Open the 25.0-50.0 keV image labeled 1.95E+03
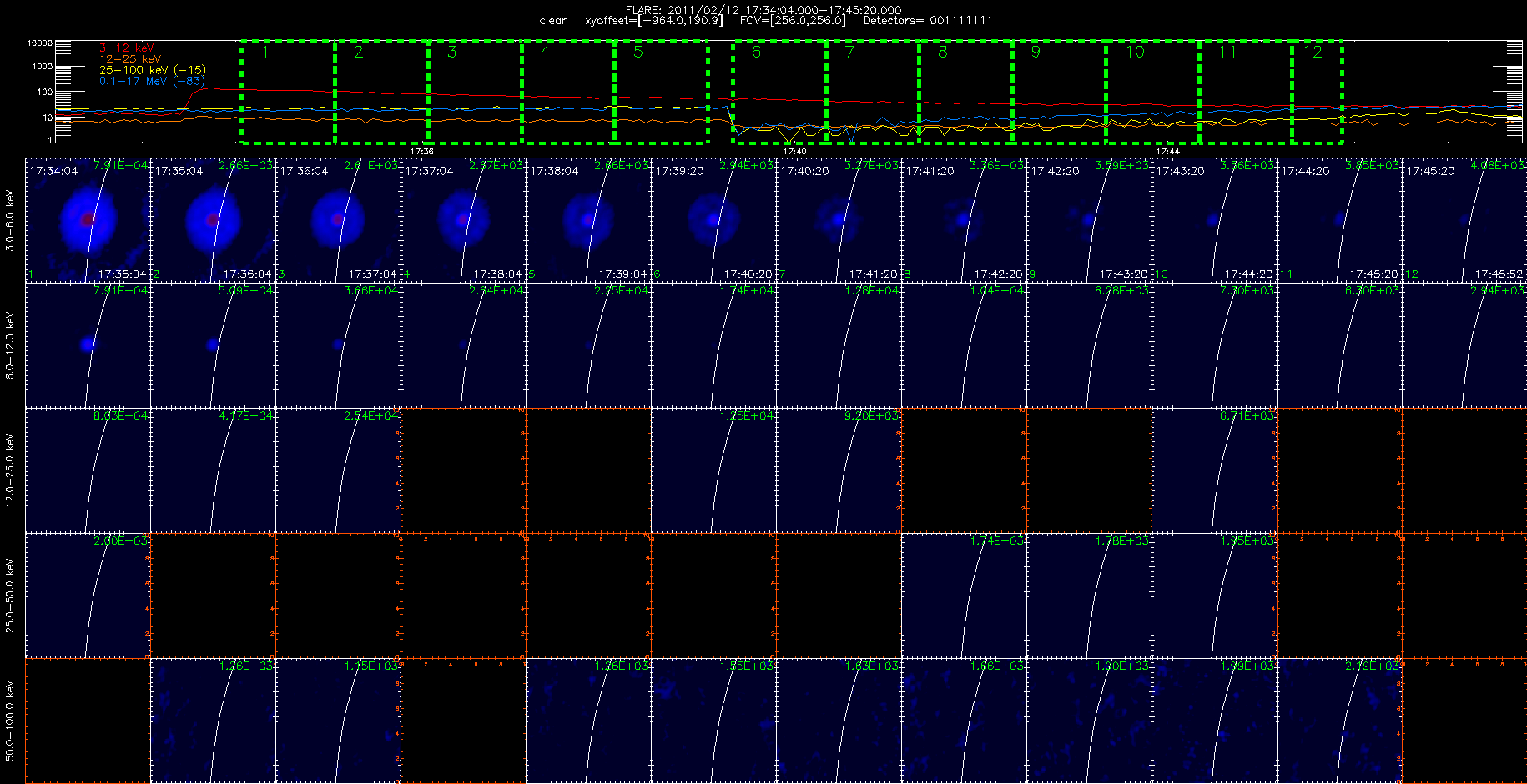Viewport: 1527px width, 784px height. (x=1214, y=596)
